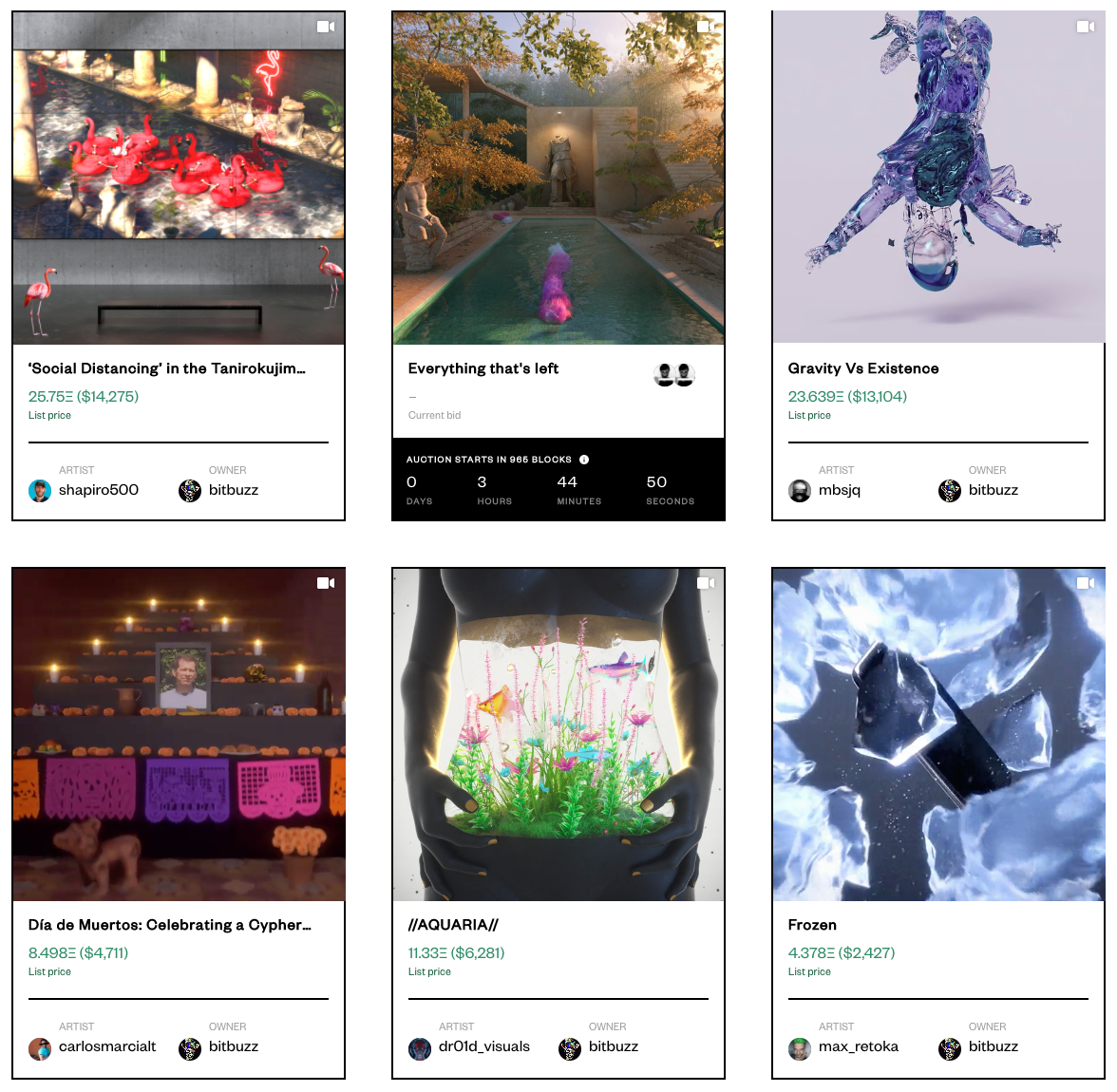The width and height of the screenshot is (1117, 1092).
Task: Open mbsjq artist avatar
Action: click(800, 491)
